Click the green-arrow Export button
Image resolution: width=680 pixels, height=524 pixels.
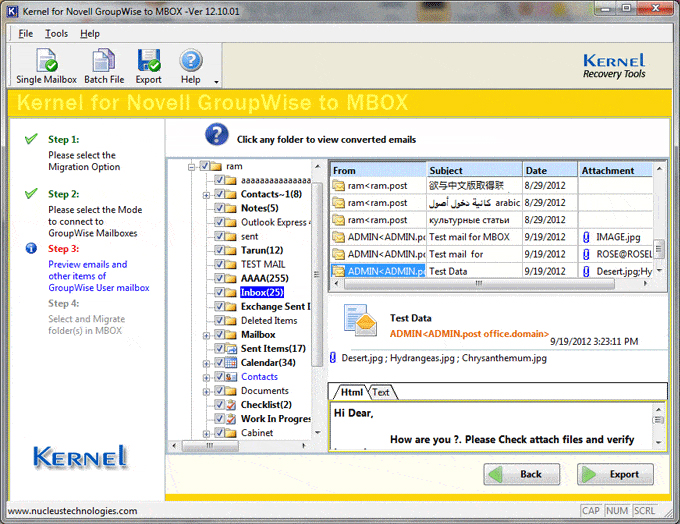[615, 474]
